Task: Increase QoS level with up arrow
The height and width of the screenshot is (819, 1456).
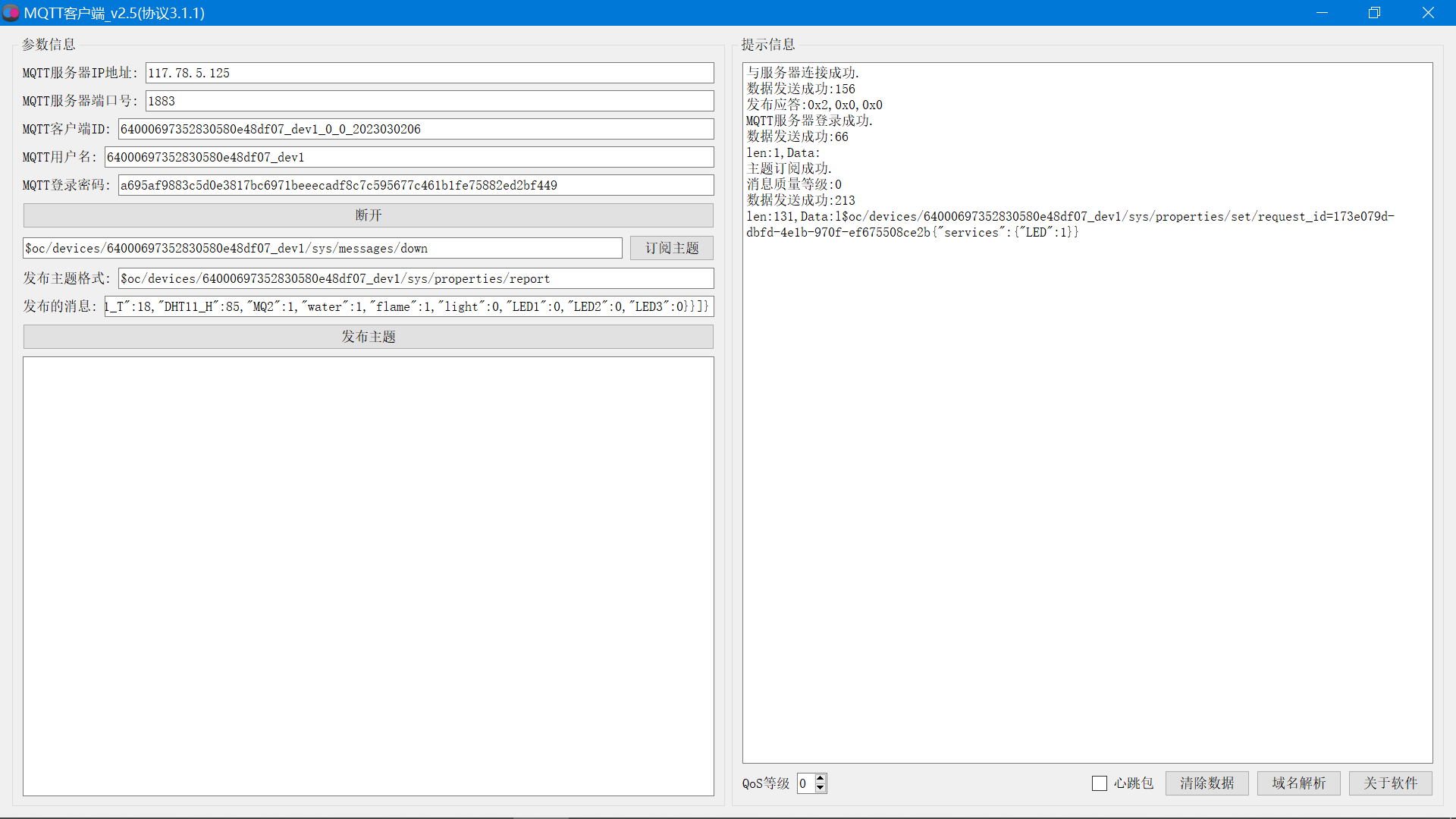Action: [x=821, y=778]
